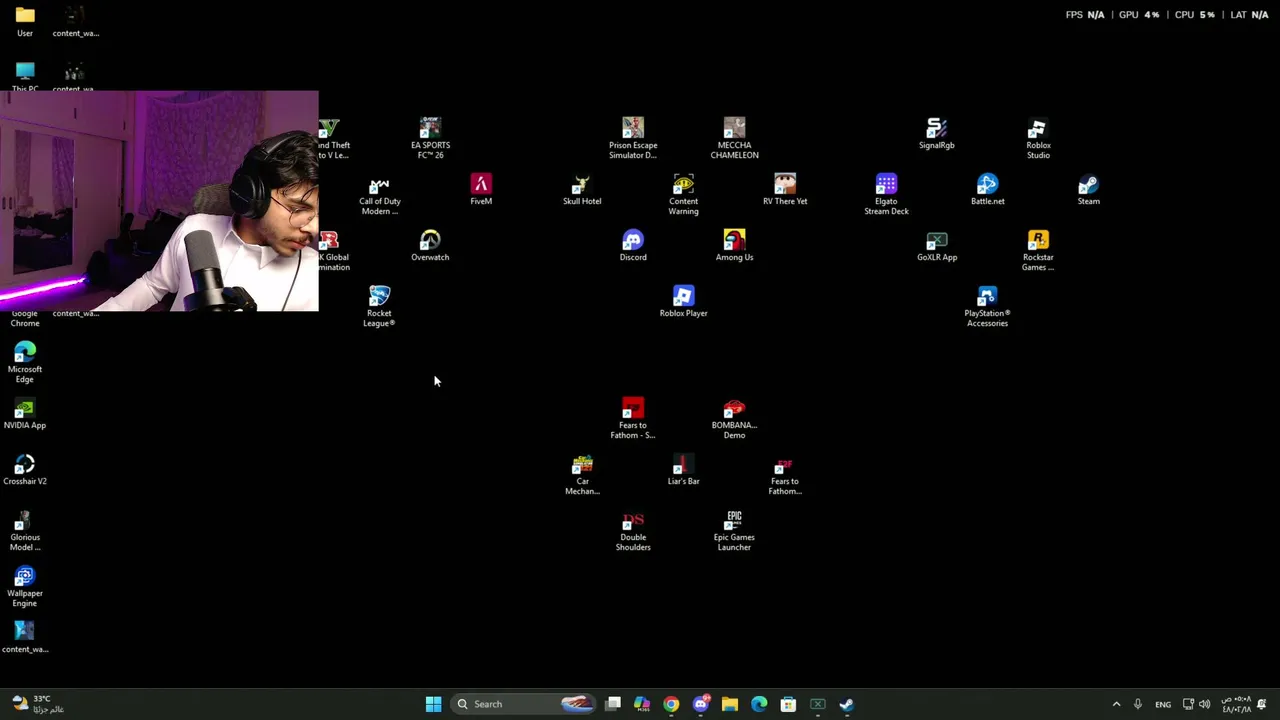Open File Explorer from the taskbar
Image resolution: width=1280 pixels, height=720 pixels.
tap(730, 704)
